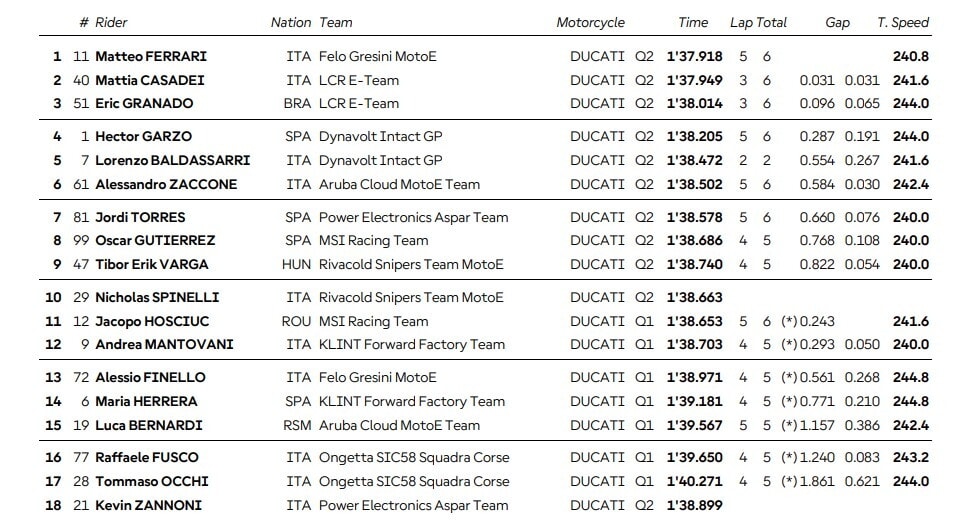This screenshot has width=975, height=522.
Task: Click the T. Speed column header
Action: tap(903, 22)
